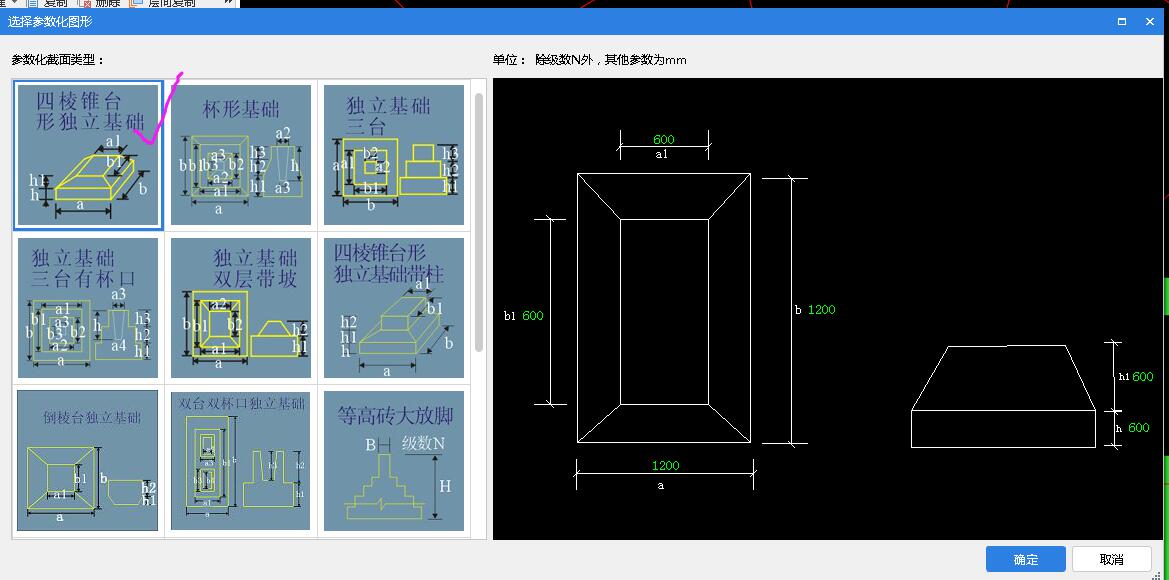The height and width of the screenshot is (580, 1169).
Task: Choose the 独立基础双层带坡 thumbnail
Action: [241, 307]
